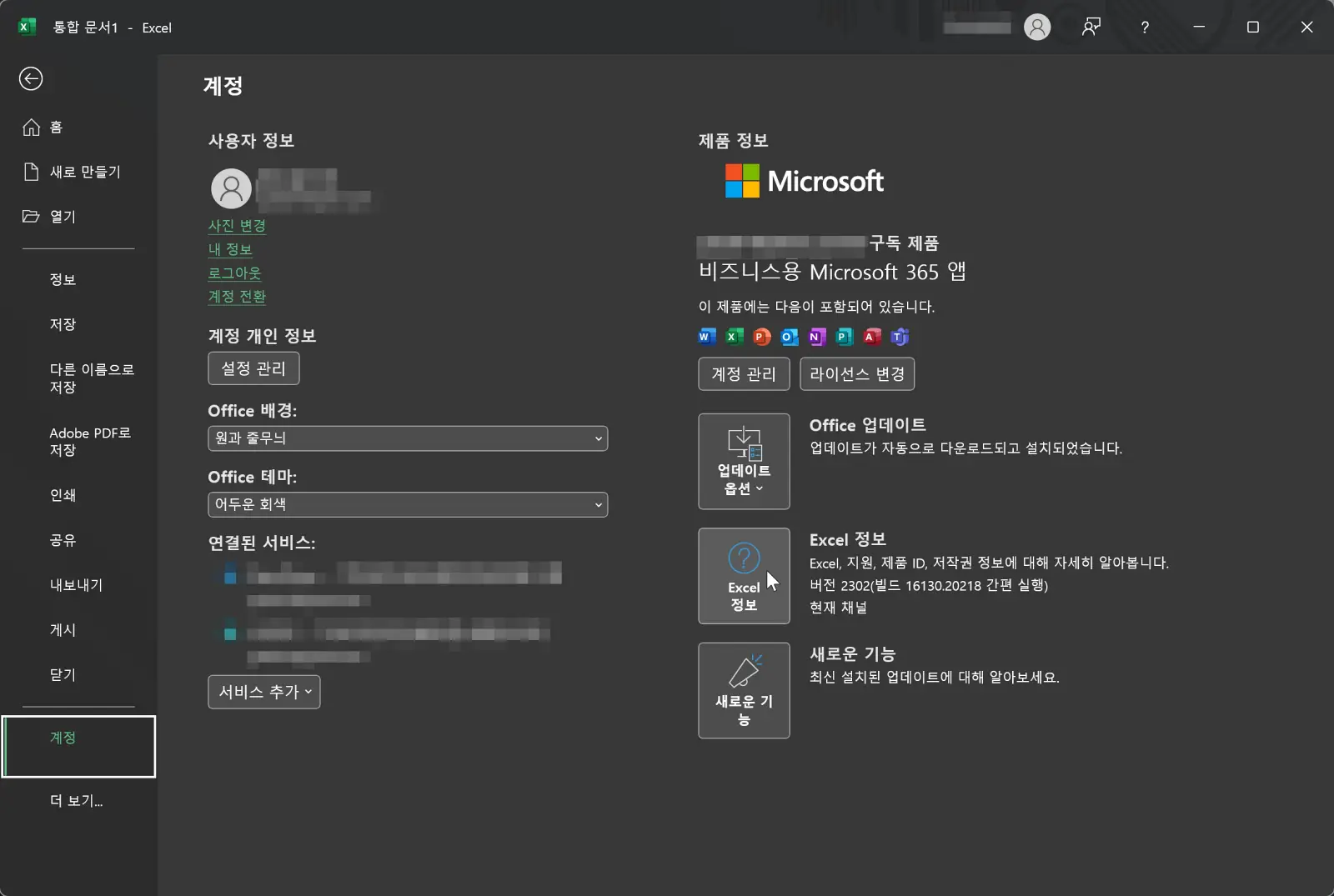Click the back arrow icon
Image resolution: width=1334 pixels, height=896 pixels.
[31, 79]
